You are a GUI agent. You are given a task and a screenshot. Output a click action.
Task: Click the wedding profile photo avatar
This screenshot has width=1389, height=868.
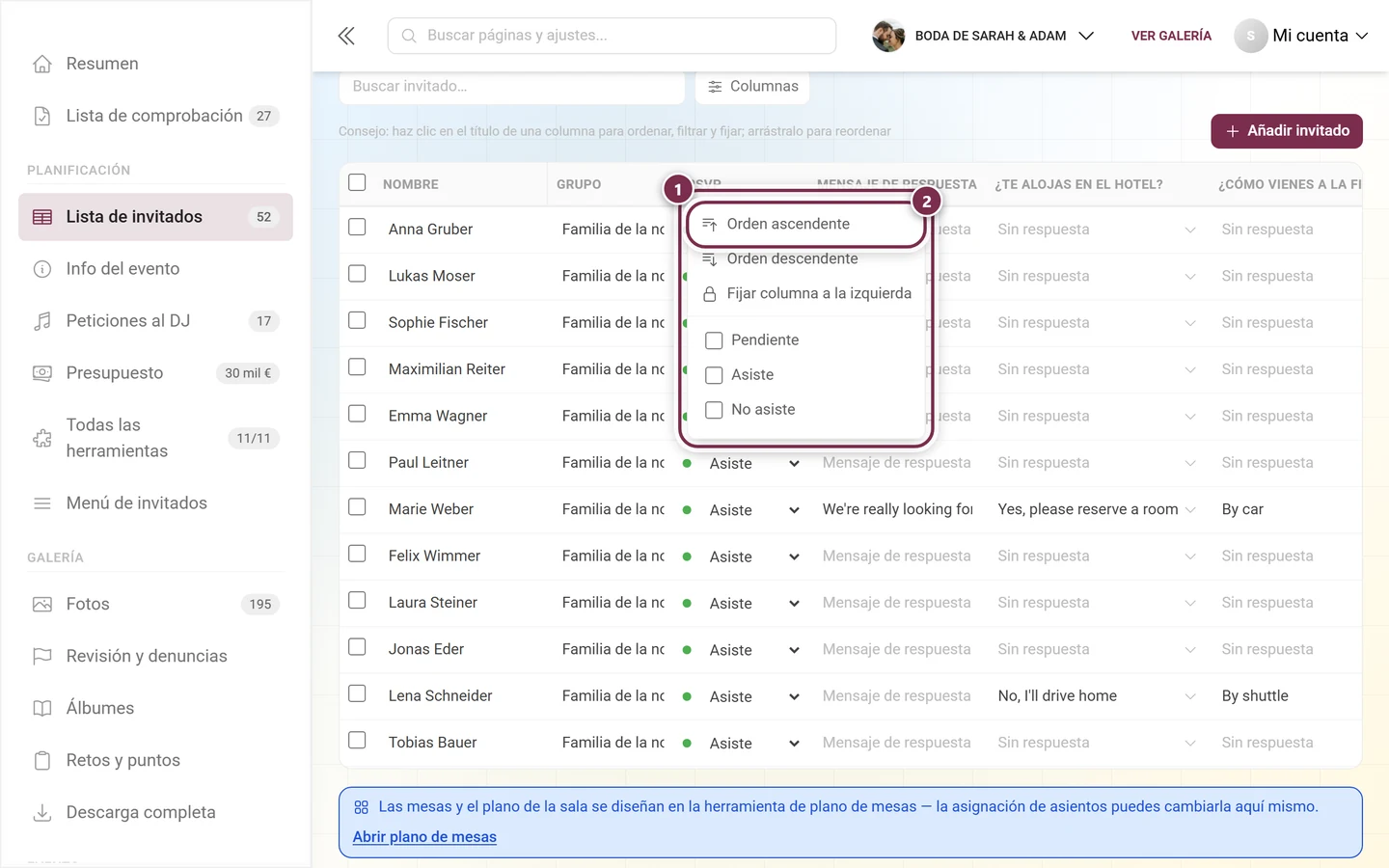(x=888, y=36)
